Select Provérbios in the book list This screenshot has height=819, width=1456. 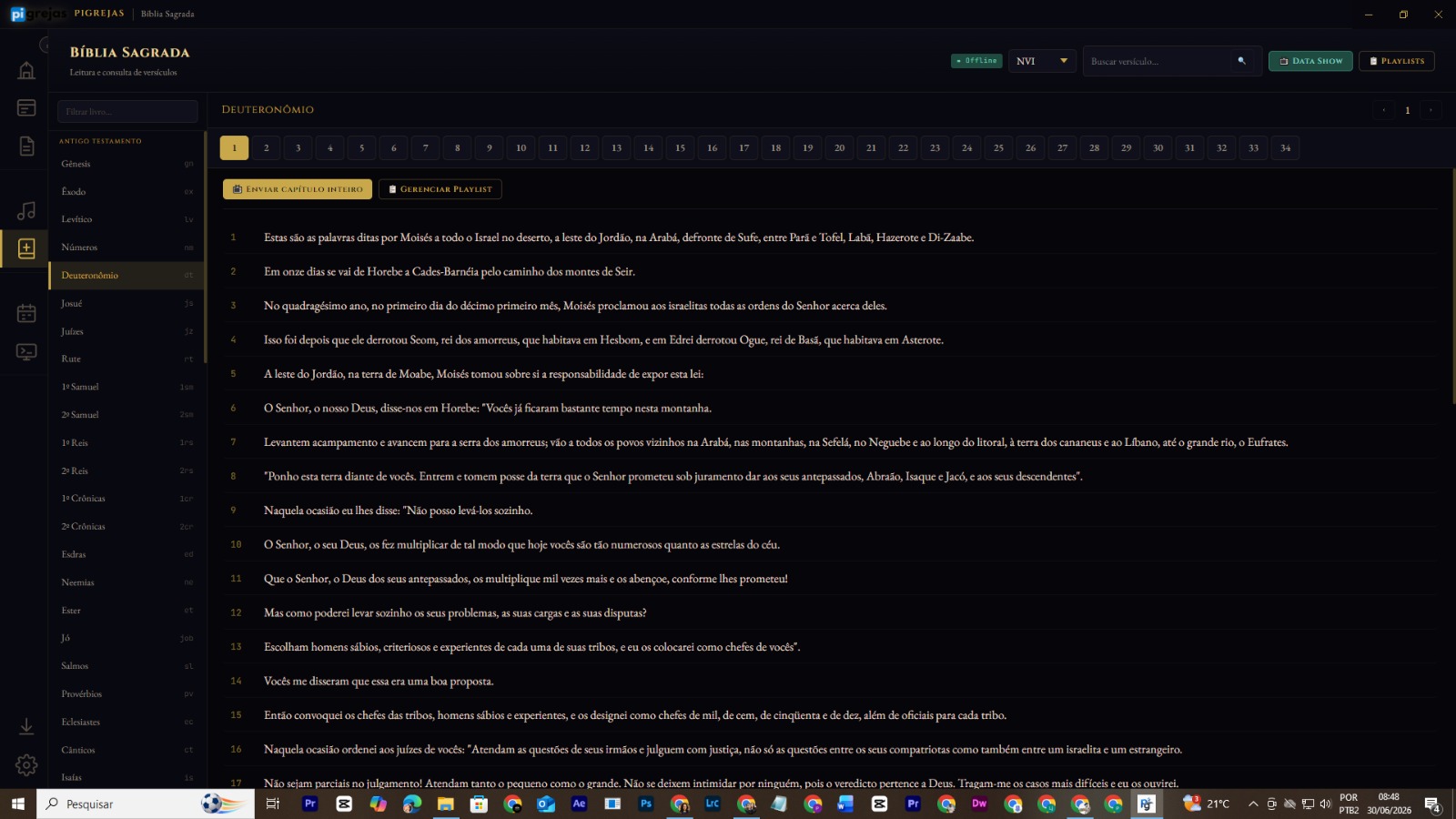coord(126,694)
